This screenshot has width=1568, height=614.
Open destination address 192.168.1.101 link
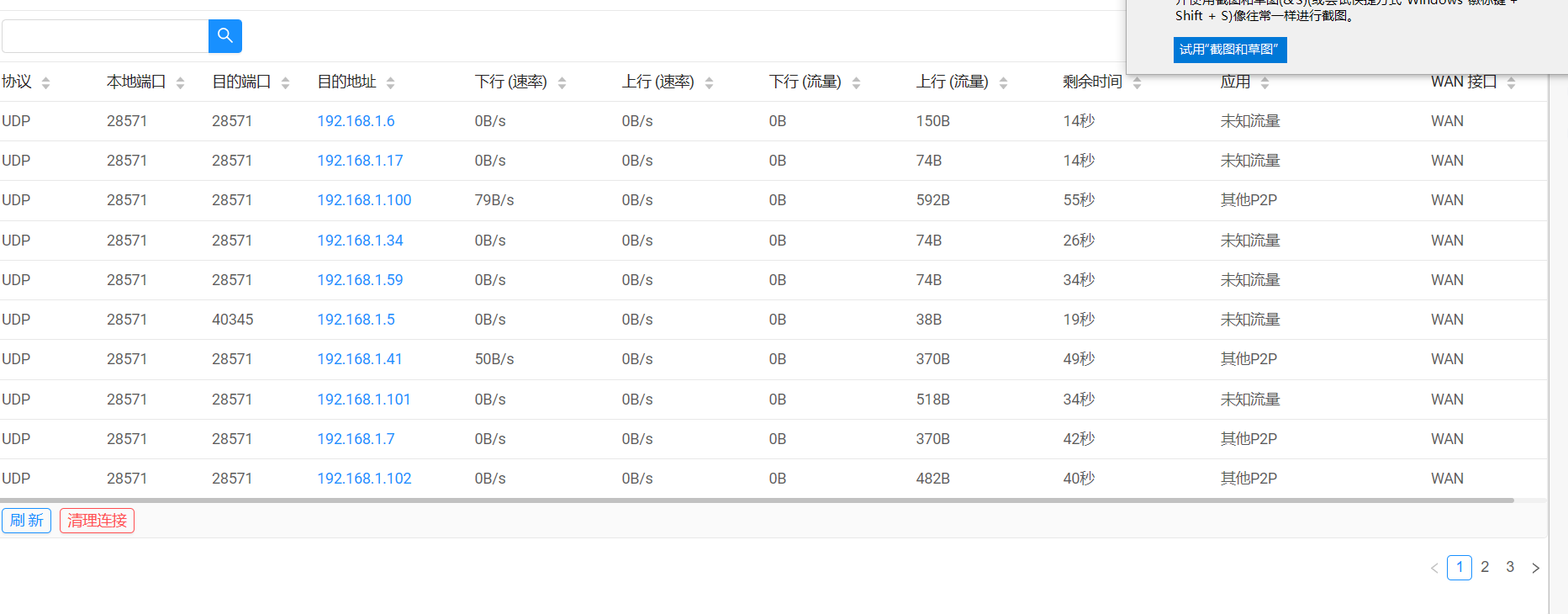click(x=364, y=400)
